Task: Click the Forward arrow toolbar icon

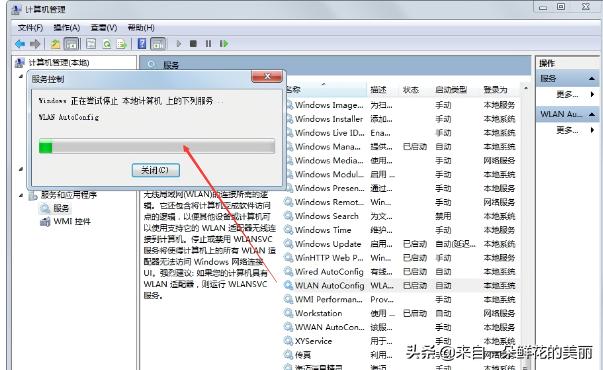Action: (35, 44)
